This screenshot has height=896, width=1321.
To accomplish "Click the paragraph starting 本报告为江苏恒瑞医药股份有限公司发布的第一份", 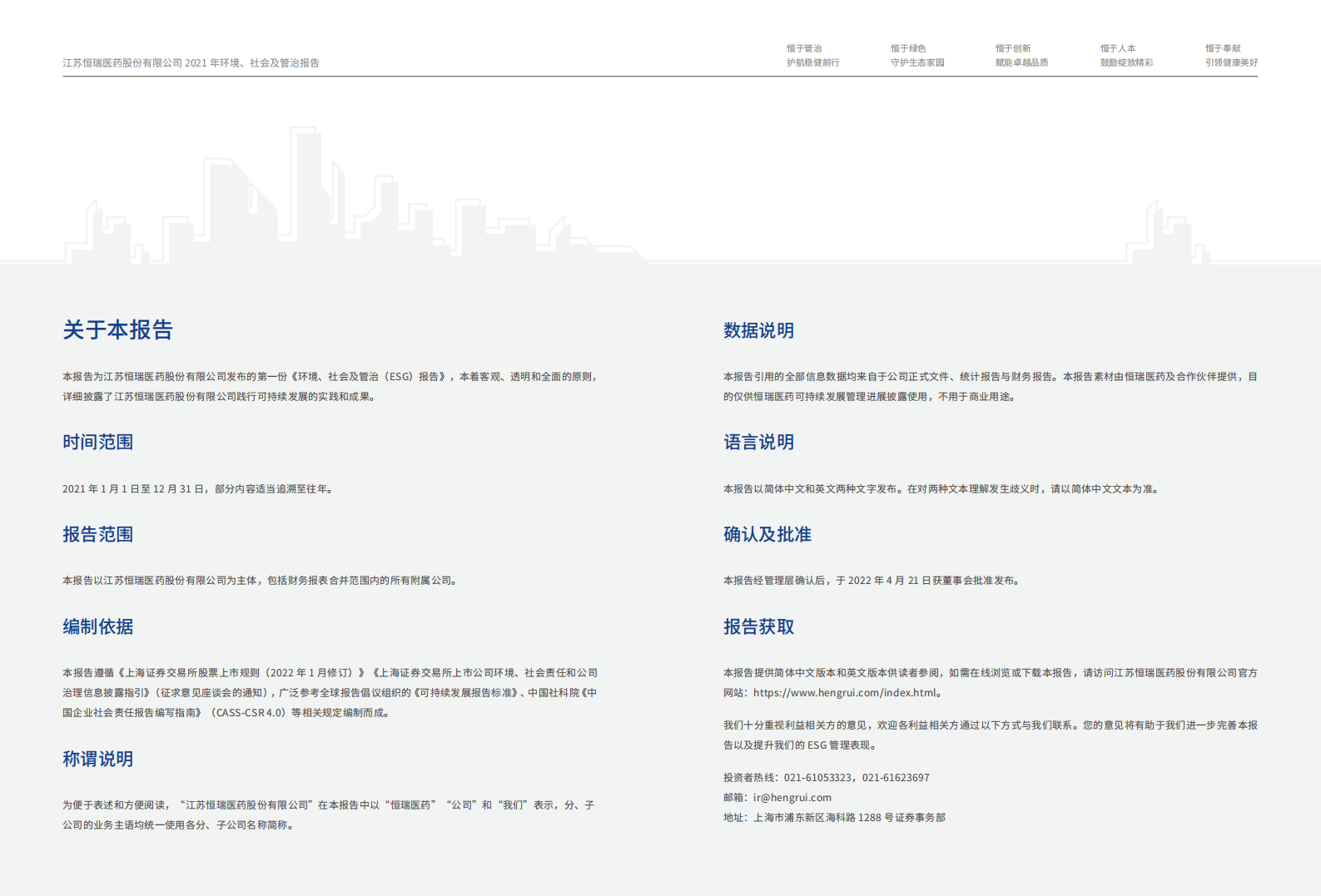I will pos(330,386).
